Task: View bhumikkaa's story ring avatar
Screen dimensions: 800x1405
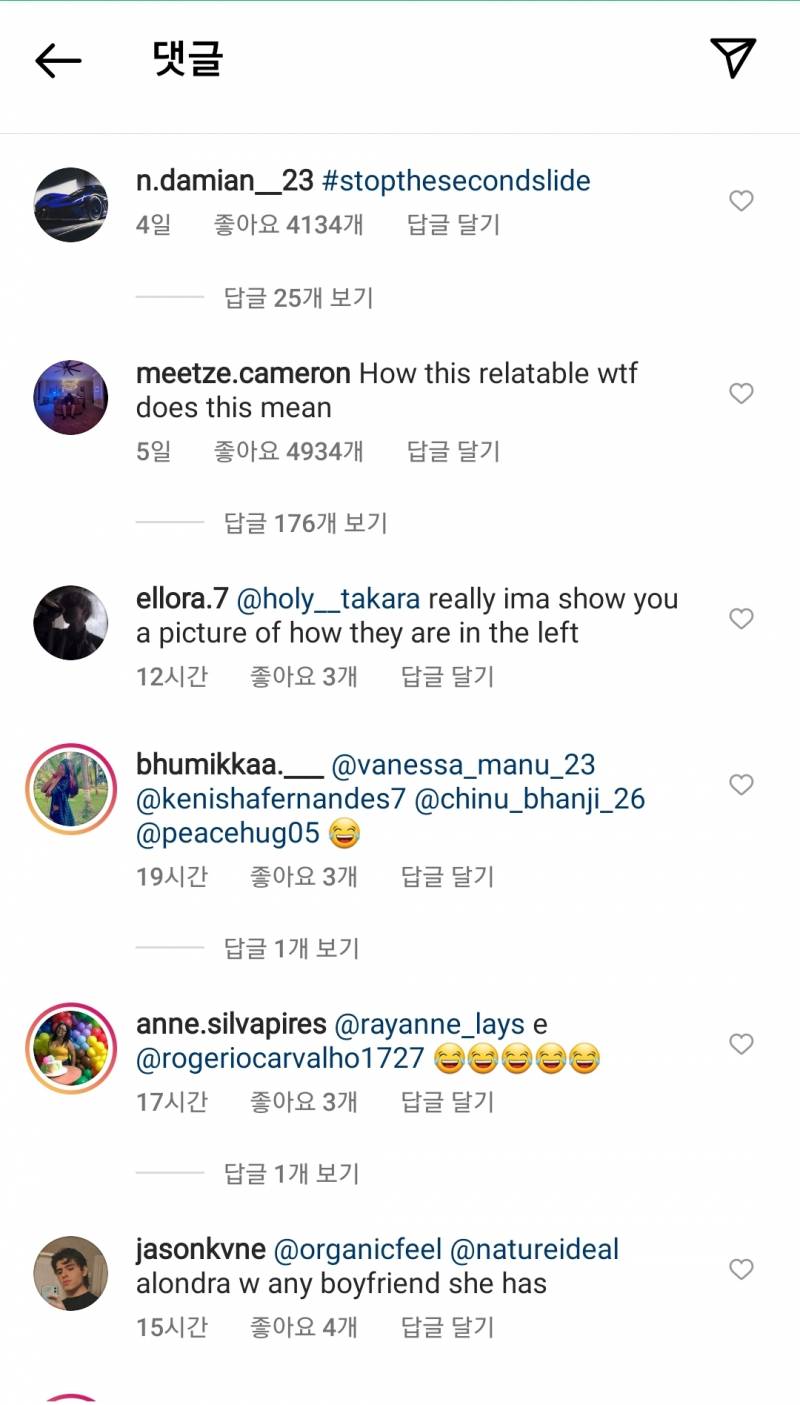Action: 71,788
